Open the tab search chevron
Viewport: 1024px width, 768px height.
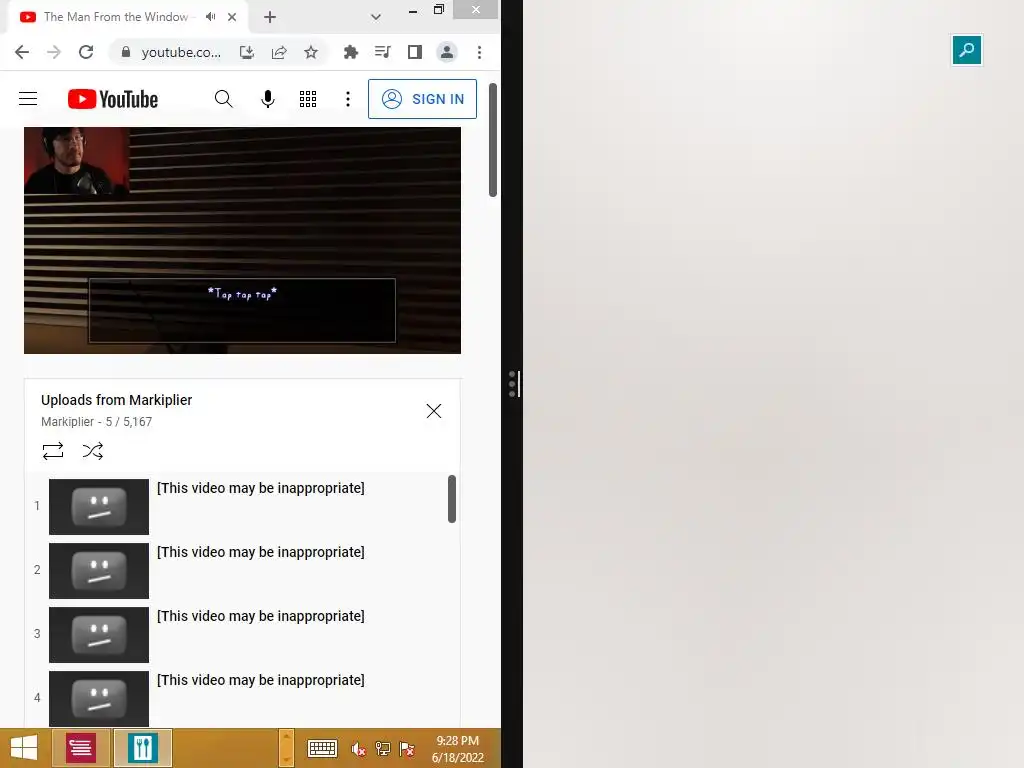coord(376,17)
